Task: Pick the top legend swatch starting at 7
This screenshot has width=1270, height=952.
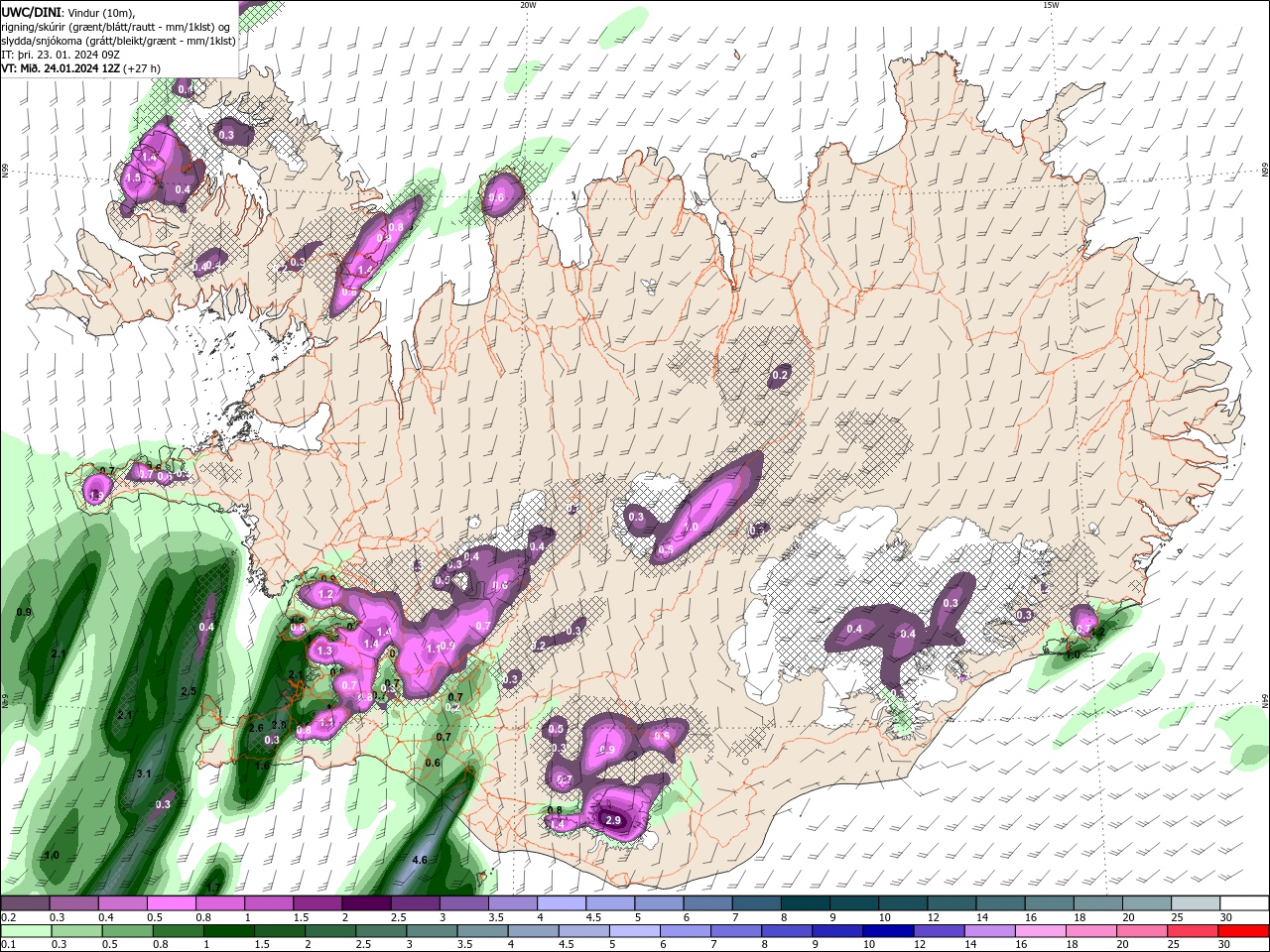Action: coord(756,903)
